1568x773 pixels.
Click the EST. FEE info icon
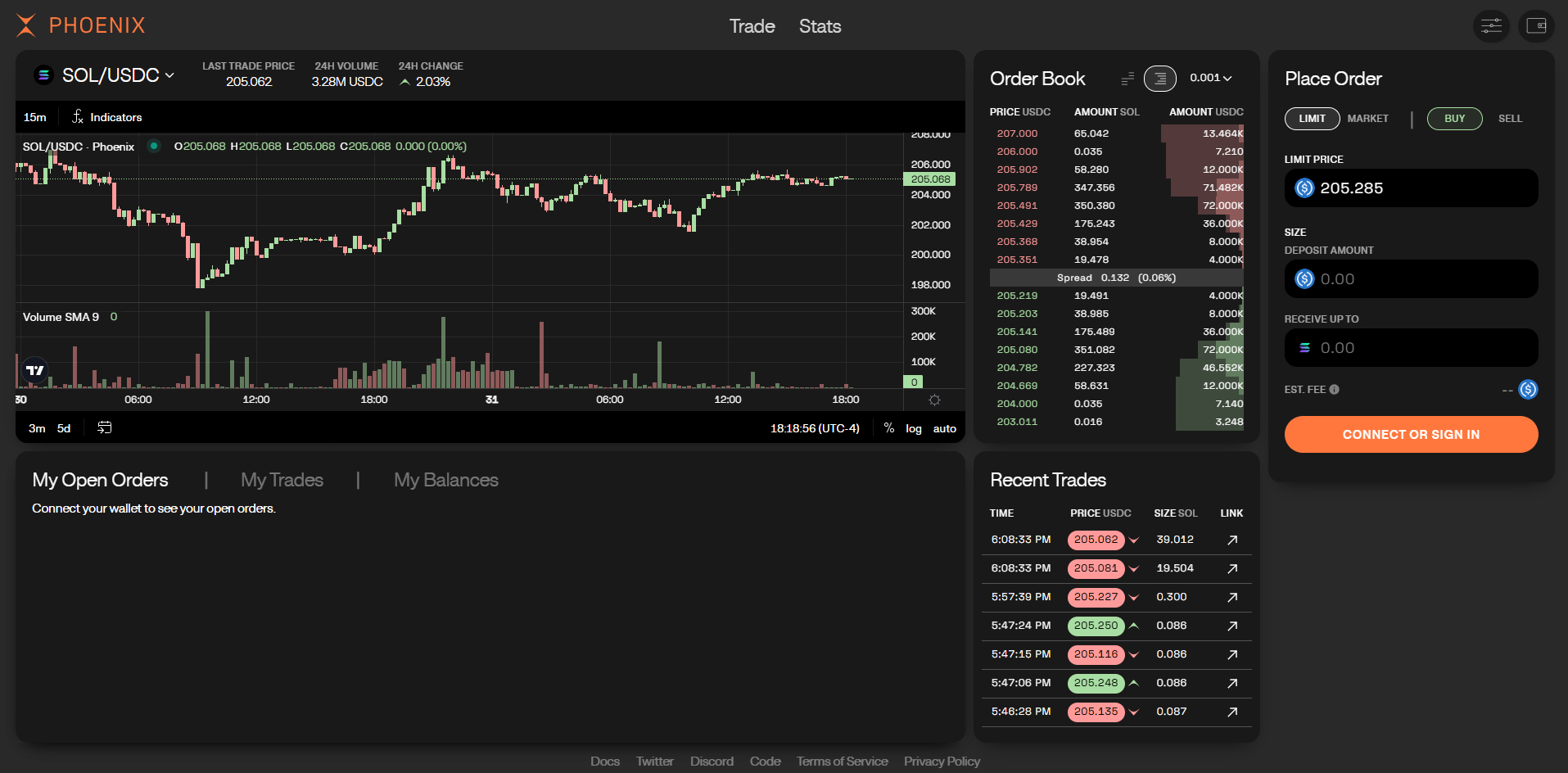[x=1334, y=390]
